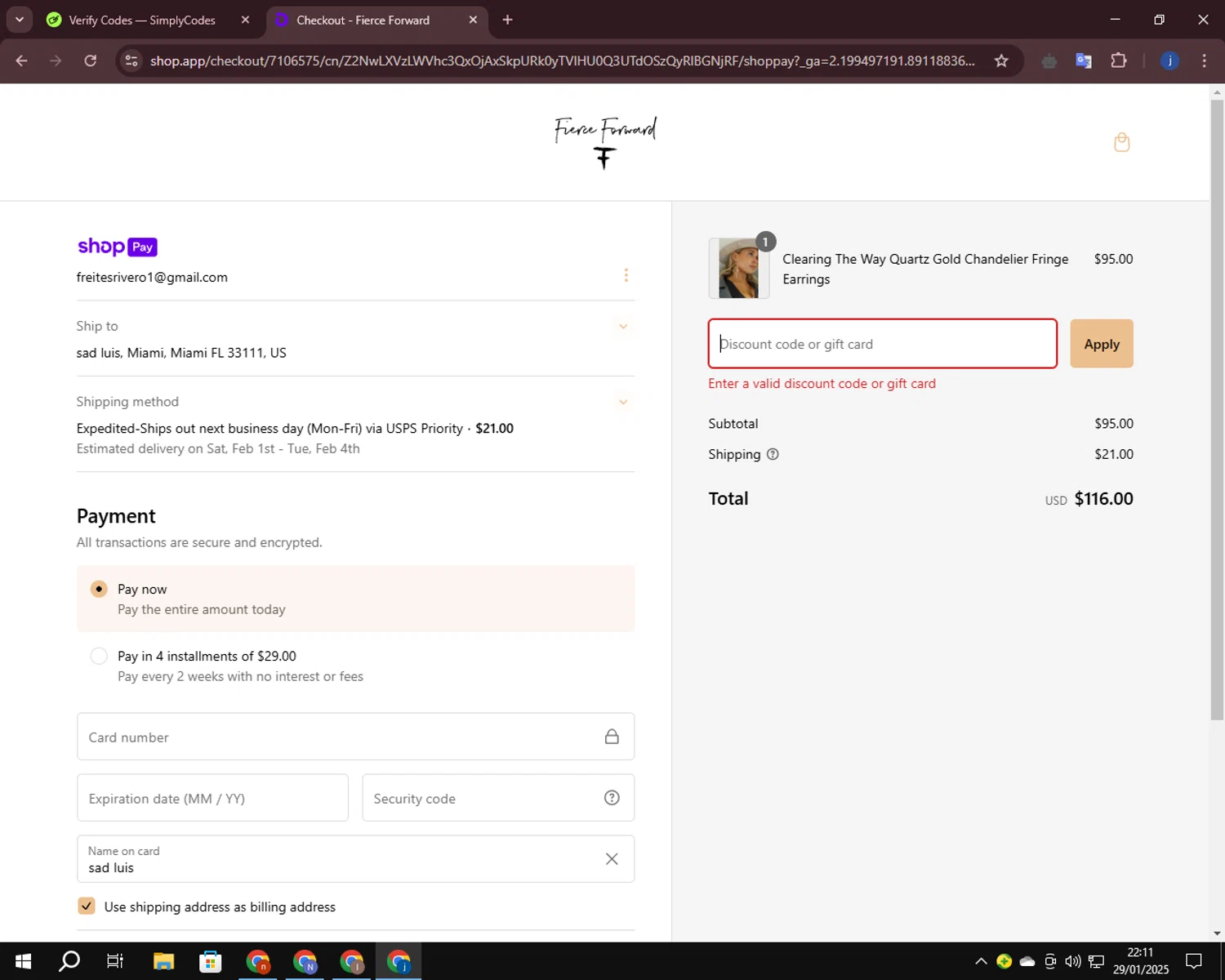Close the Checkout - Fierce Forward tab
Viewport: 1225px width, 980px height.
(x=473, y=20)
